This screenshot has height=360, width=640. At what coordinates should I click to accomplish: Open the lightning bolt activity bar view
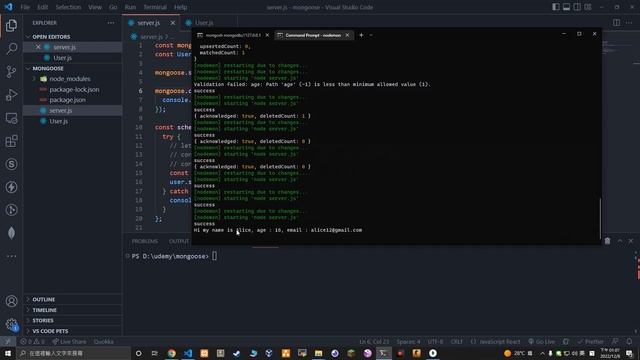[x=11, y=187]
